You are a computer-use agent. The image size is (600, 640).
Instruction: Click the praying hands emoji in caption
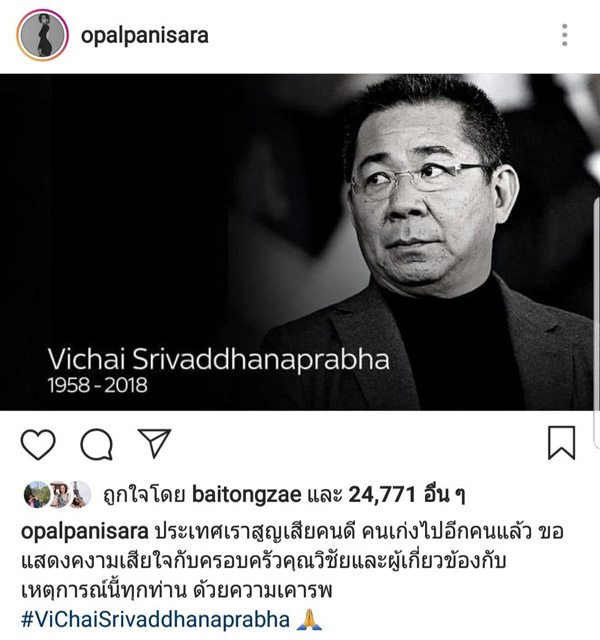tap(309, 619)
